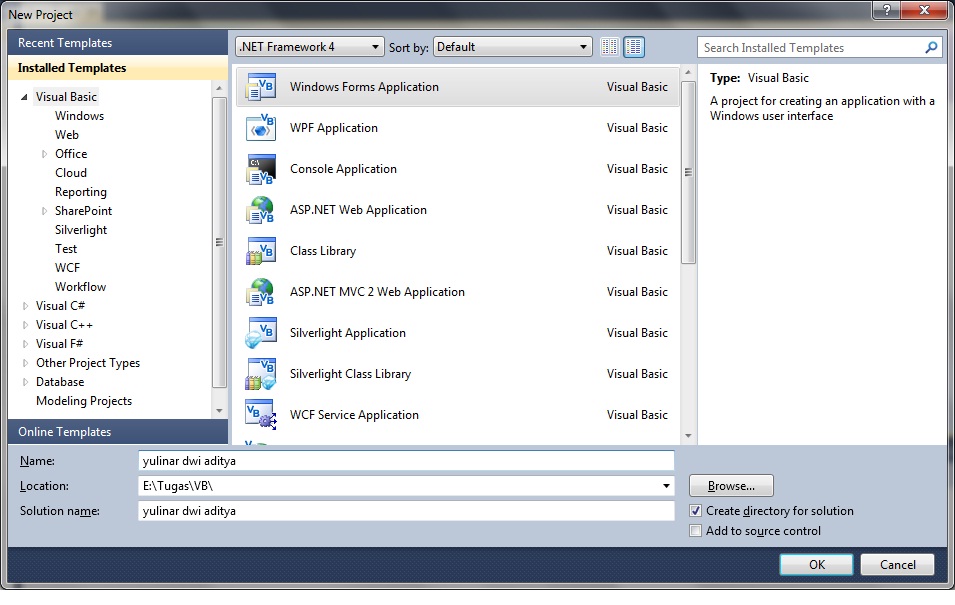Click the OK button
This screenshot has height=605, width=955.
point(816,564)
